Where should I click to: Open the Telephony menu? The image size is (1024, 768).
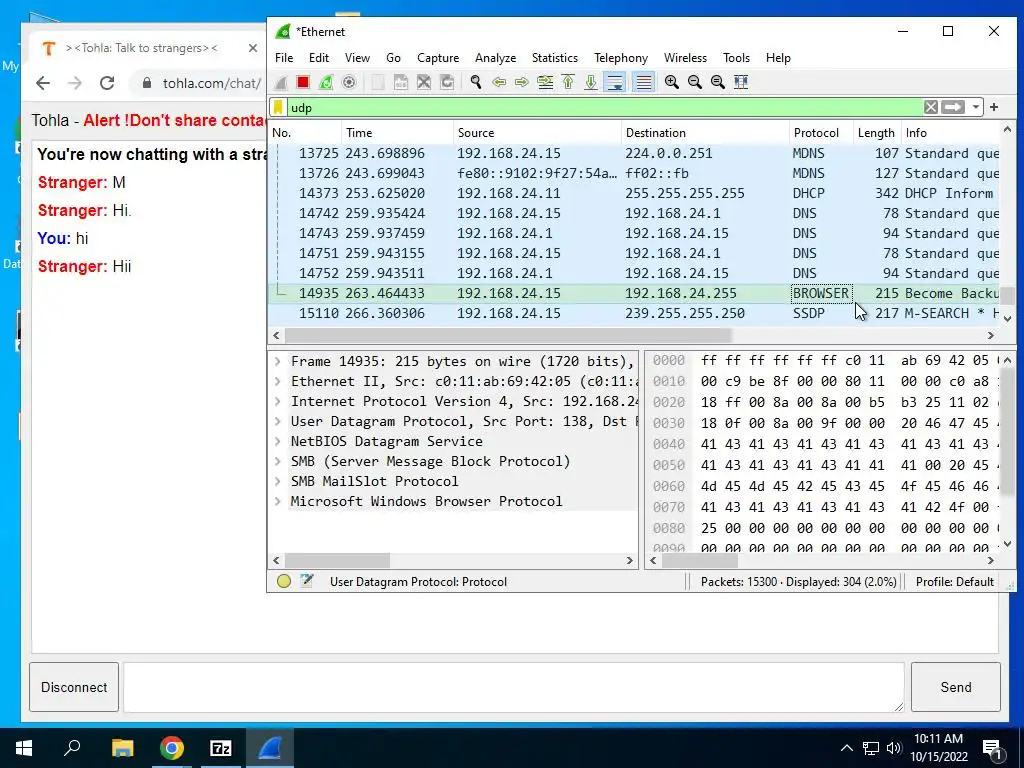tap(620, 57)
